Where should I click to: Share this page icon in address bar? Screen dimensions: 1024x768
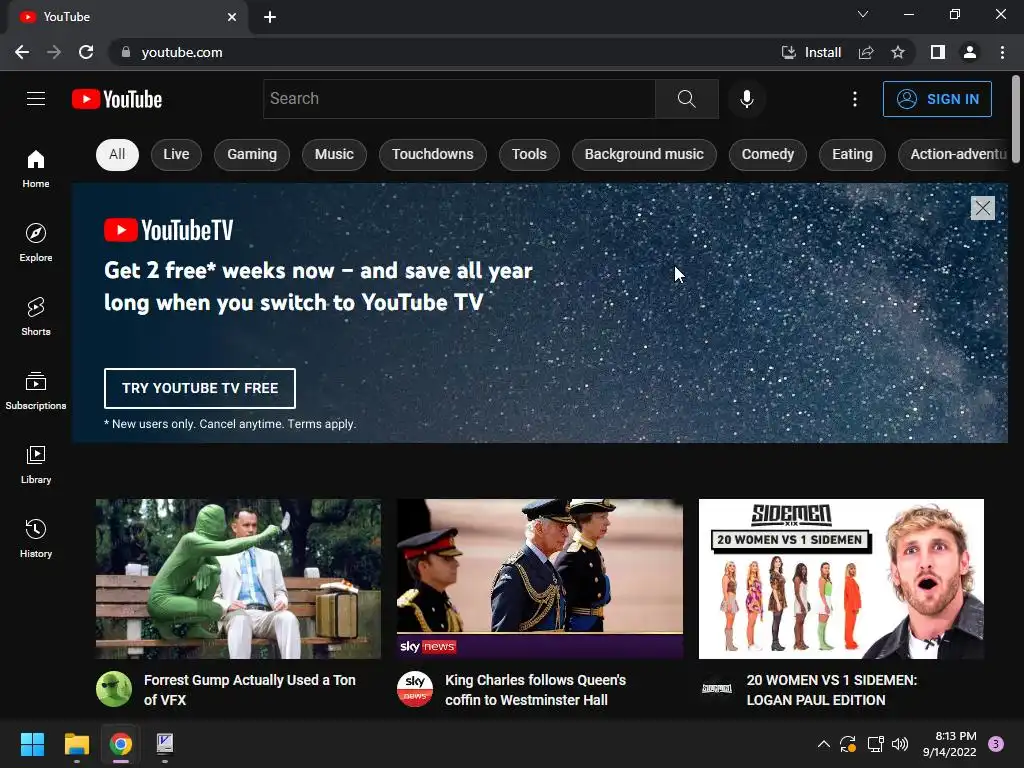(x=866, y=52)
